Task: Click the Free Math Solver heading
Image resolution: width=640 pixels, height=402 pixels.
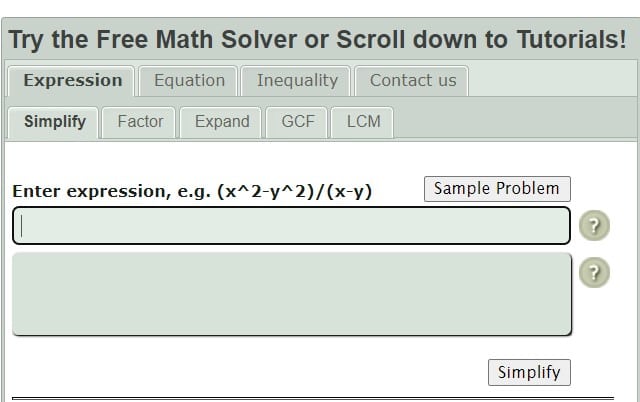Action: [x=317, y=40]
